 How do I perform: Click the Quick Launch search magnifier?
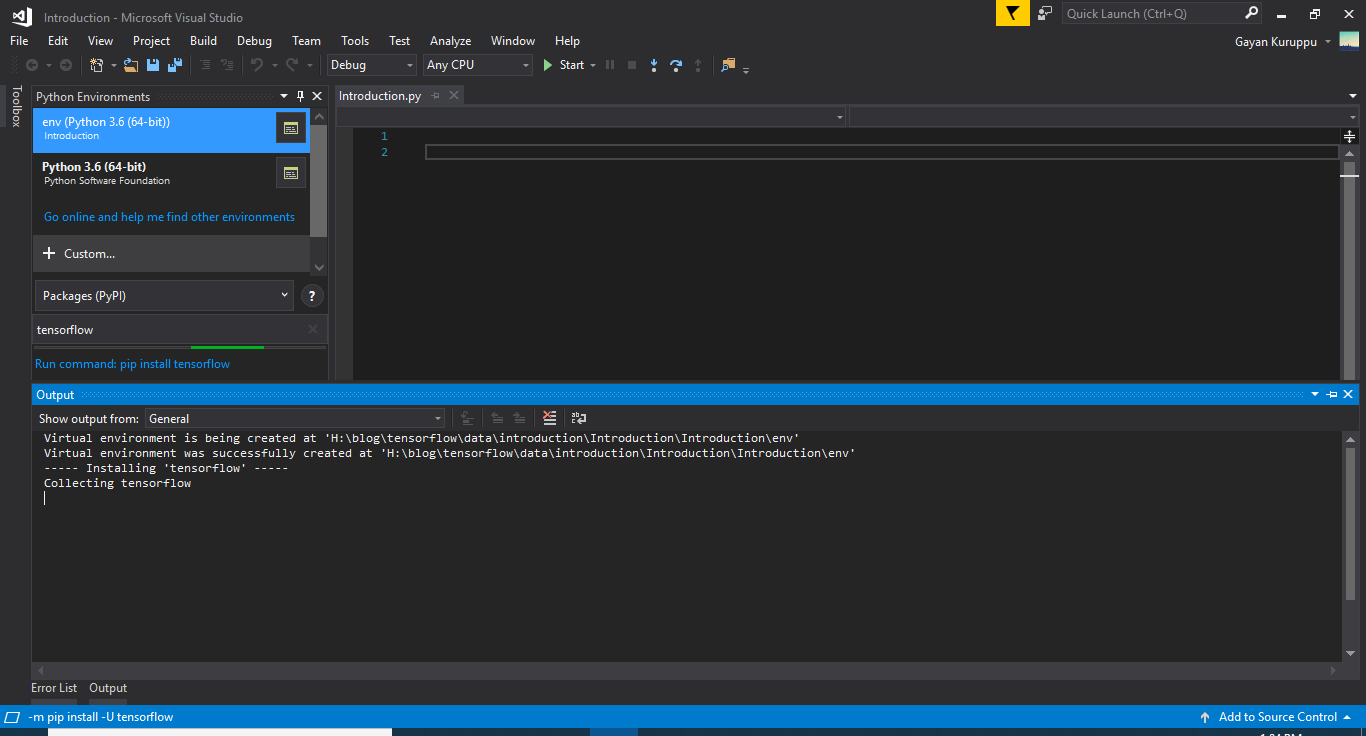click(1252, 13)
